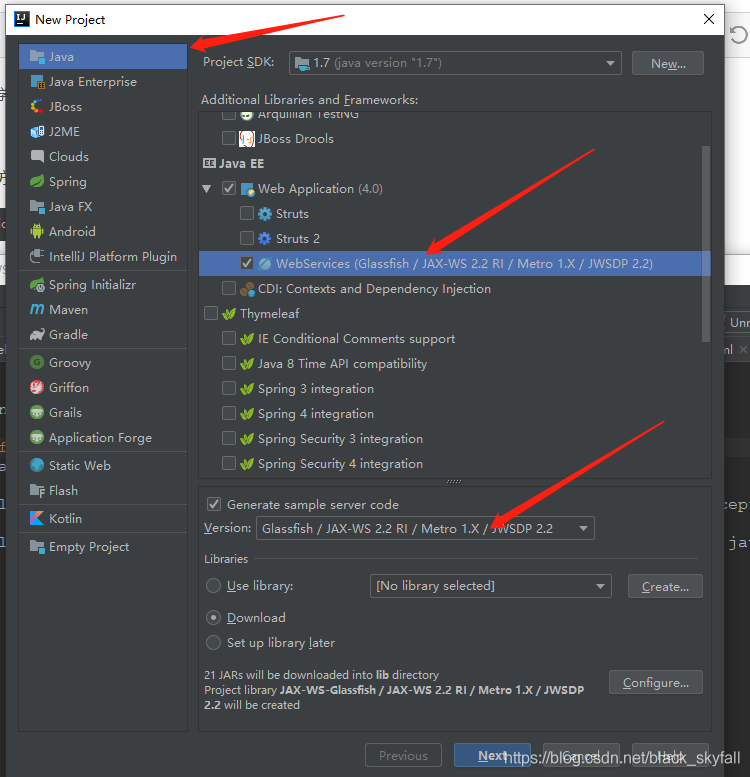The height and width of the screenshot is (777, 750).
Task: Open the No library selected dropdown
Action: pyautogui.click(x=490, y=586)
